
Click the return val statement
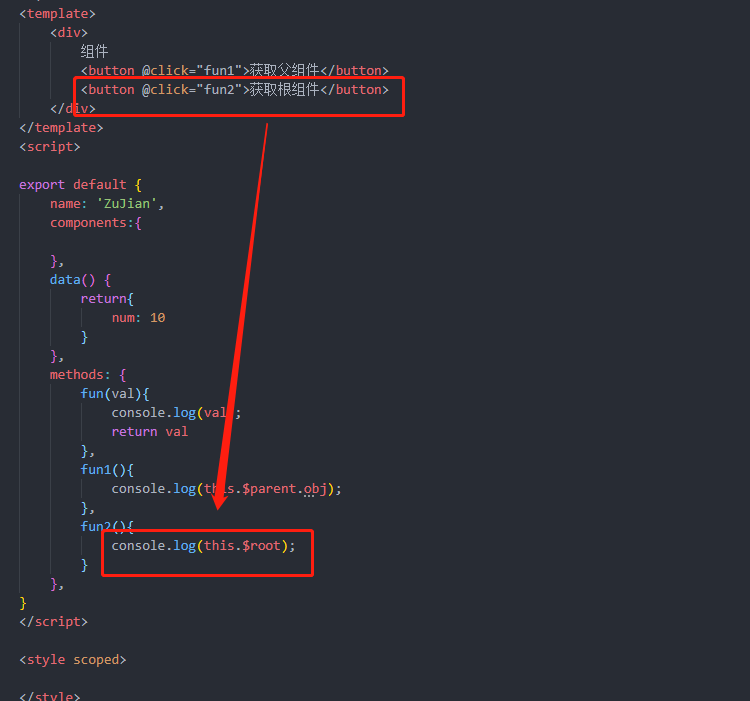(x=150, y=432)
